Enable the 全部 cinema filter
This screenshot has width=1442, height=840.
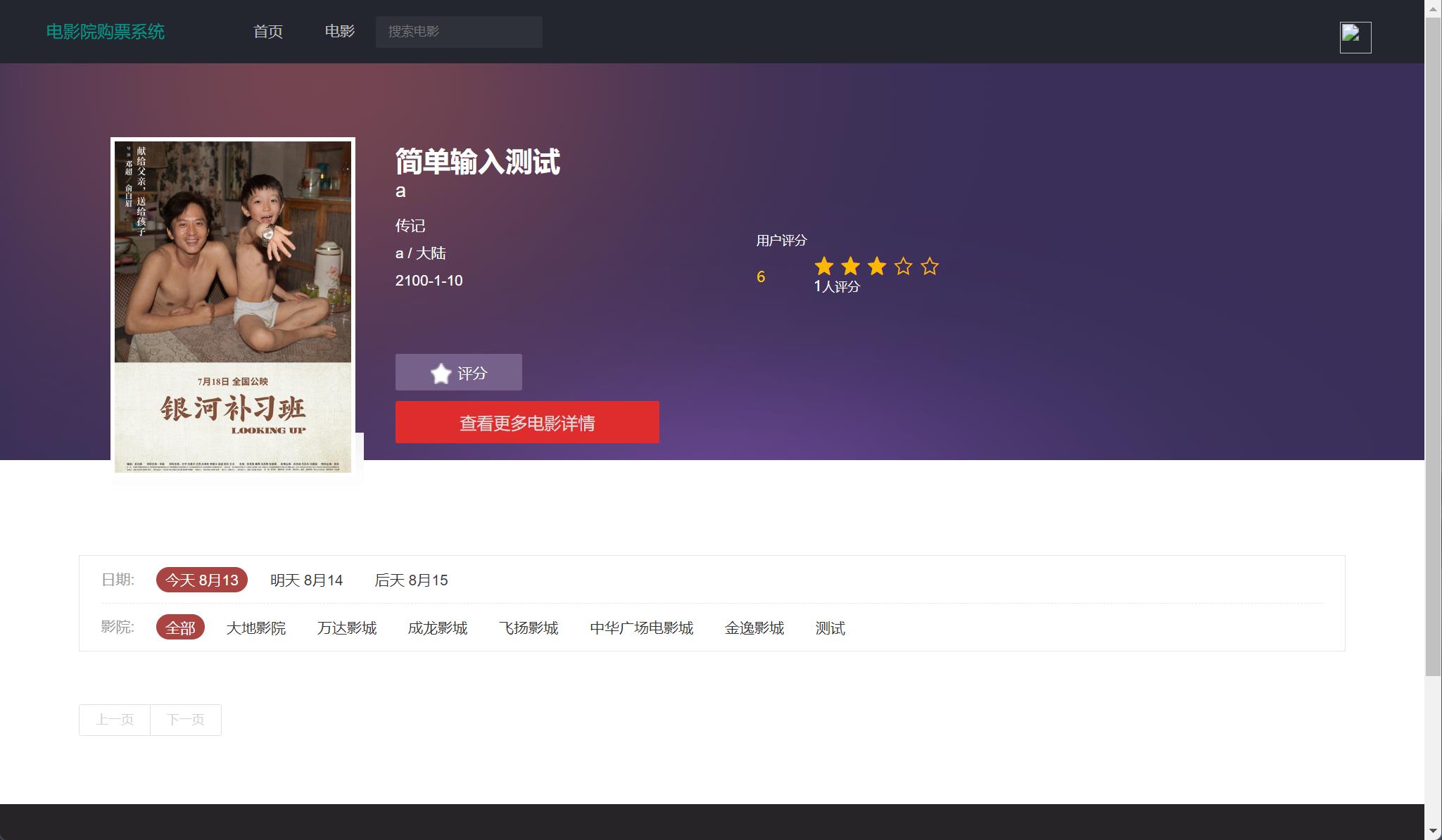[x=180, y=628]
